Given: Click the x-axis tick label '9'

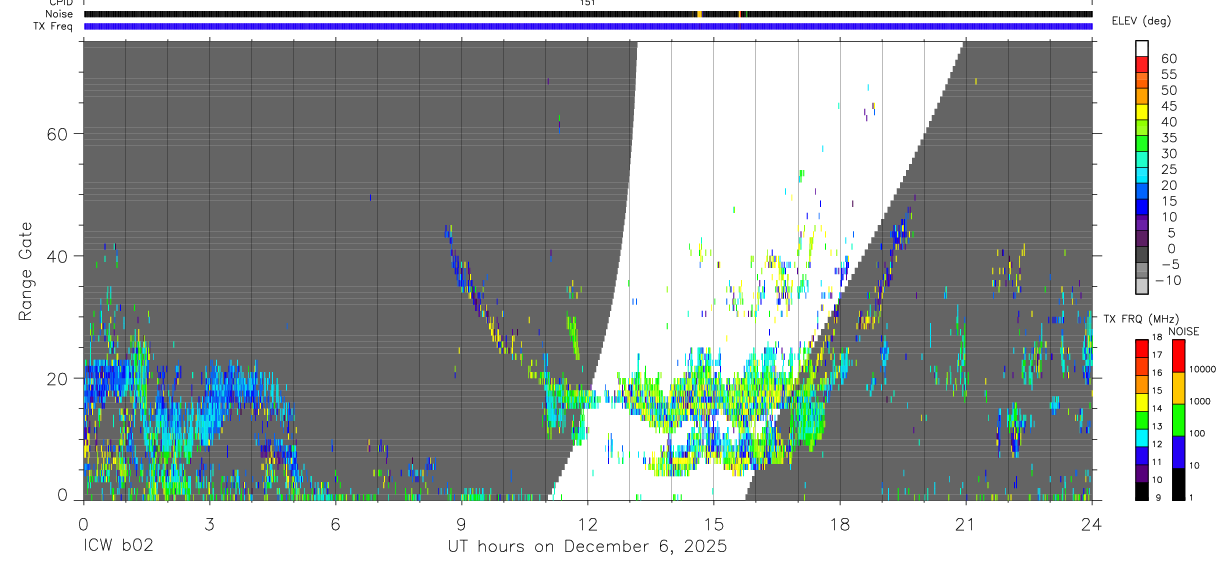Looking at the screenshot, I should (461, 523).
